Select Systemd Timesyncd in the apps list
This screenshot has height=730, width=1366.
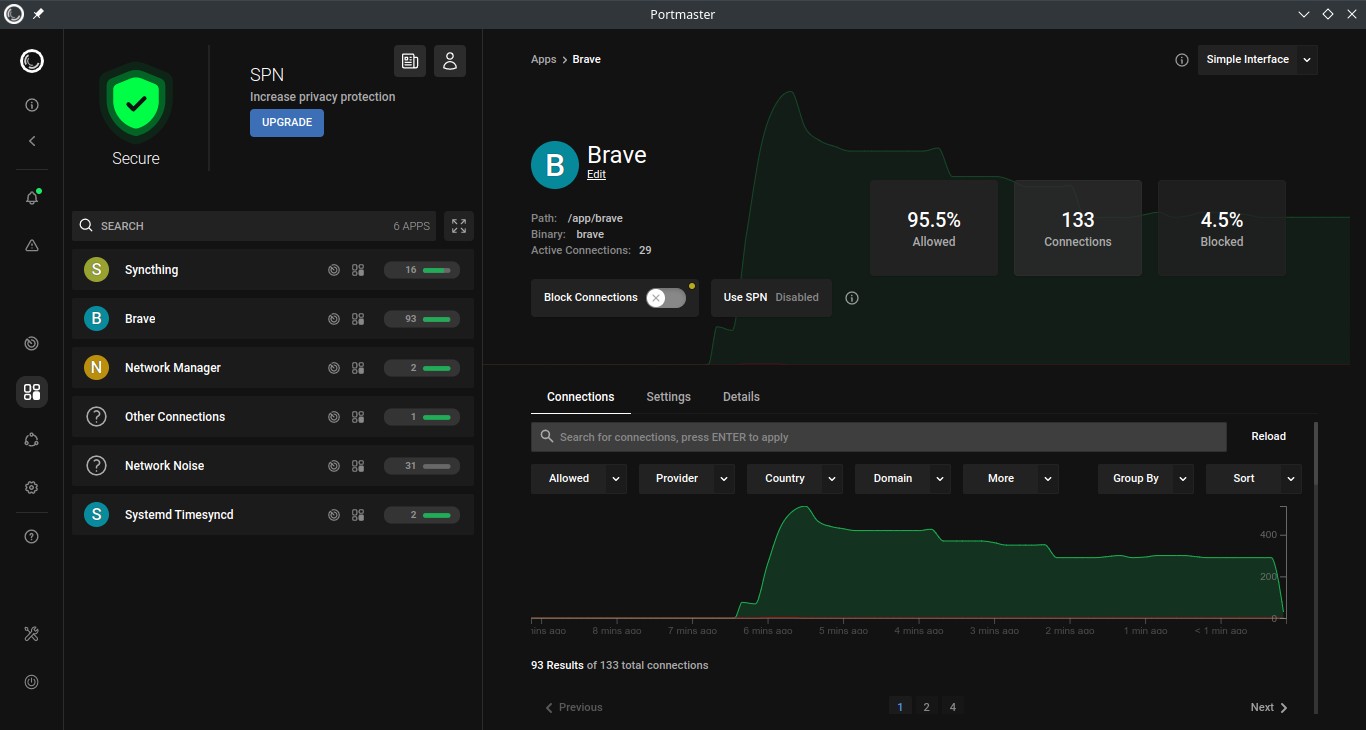(273, 515)
